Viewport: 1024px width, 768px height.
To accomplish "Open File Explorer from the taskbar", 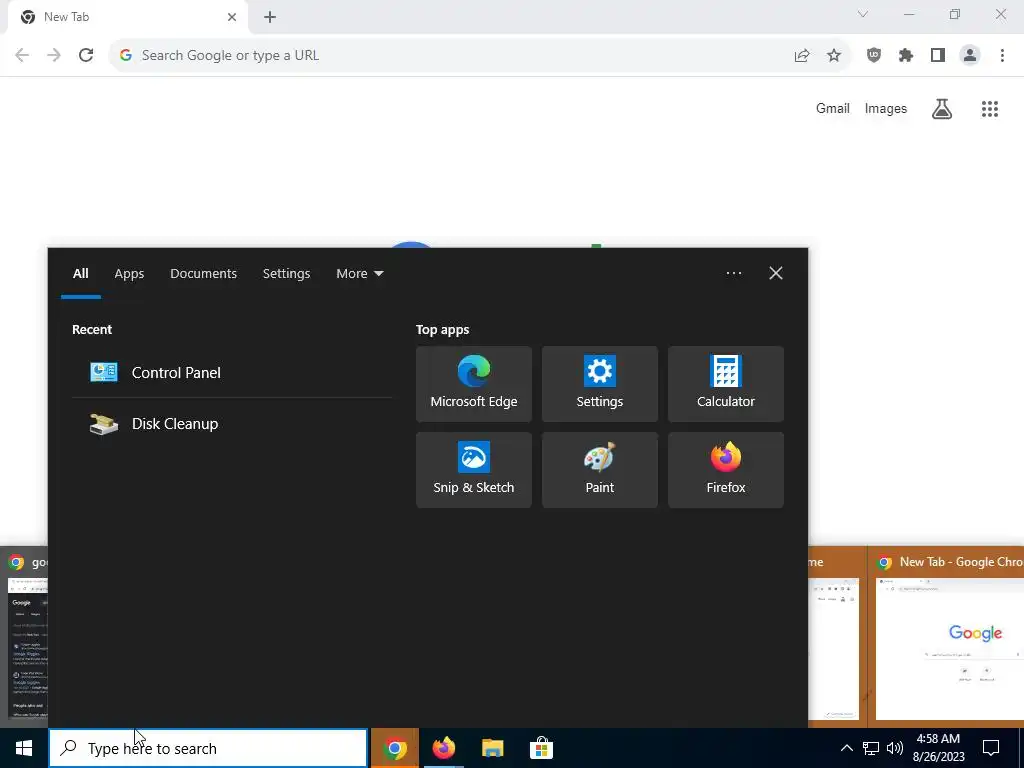I will 492,748.
